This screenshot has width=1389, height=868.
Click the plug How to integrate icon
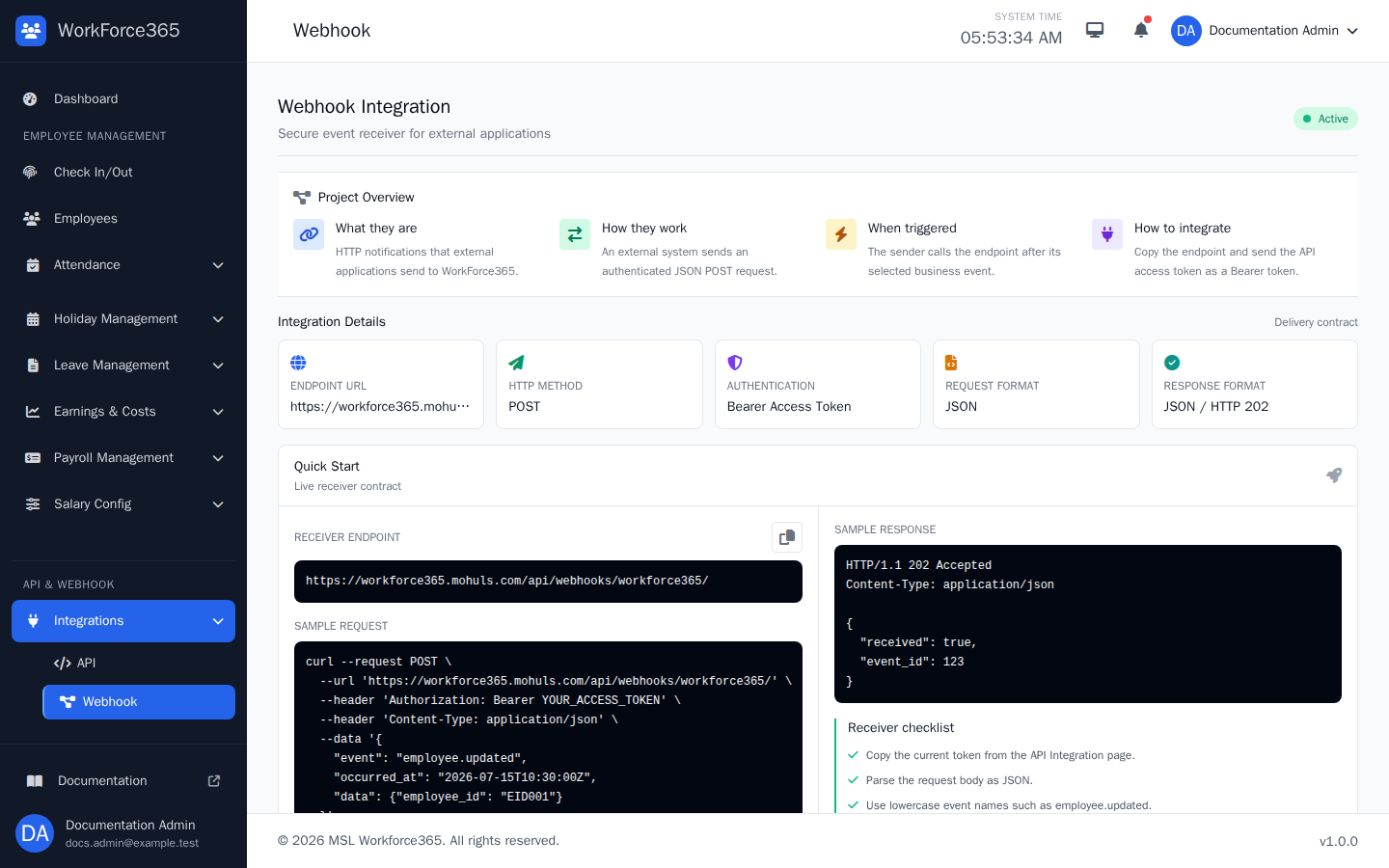pyautogui.click(x=1107, y=234)
